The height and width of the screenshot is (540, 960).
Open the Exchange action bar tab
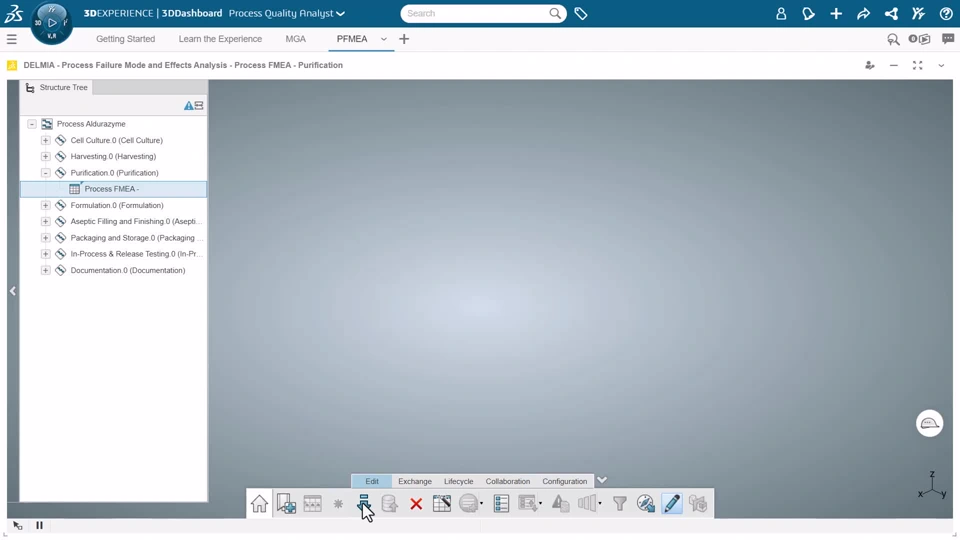tap(414, 481)
